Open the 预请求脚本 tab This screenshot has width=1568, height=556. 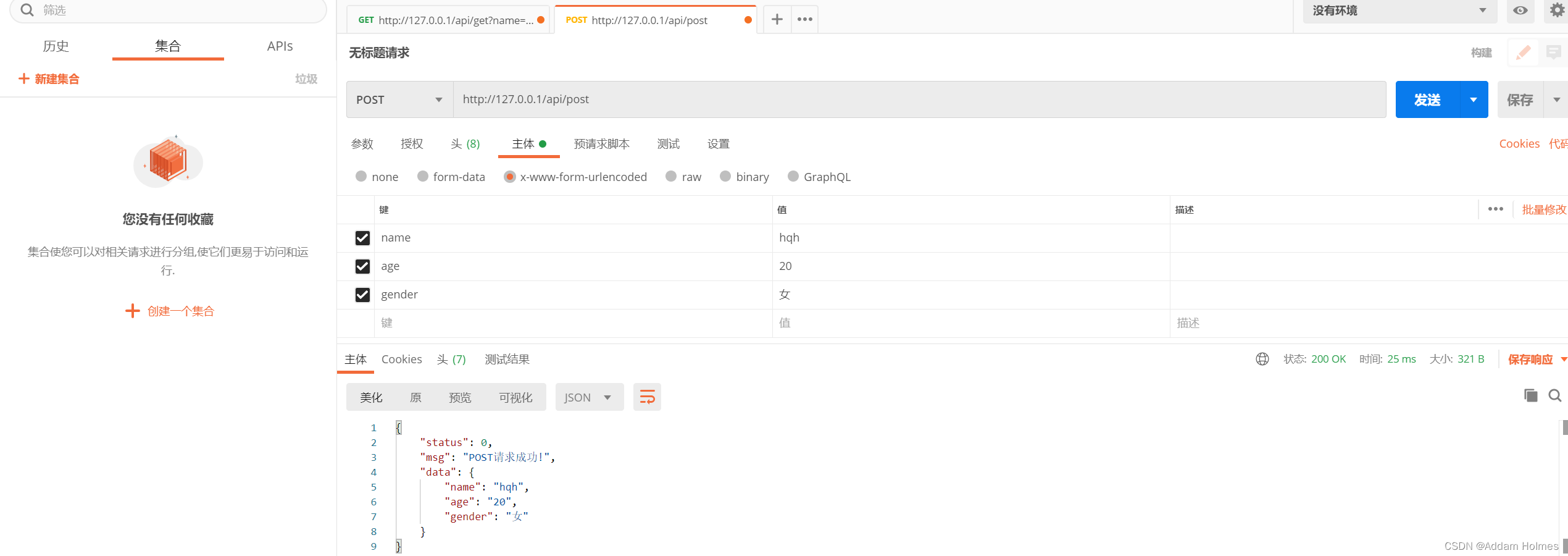[x=602, y=143]
